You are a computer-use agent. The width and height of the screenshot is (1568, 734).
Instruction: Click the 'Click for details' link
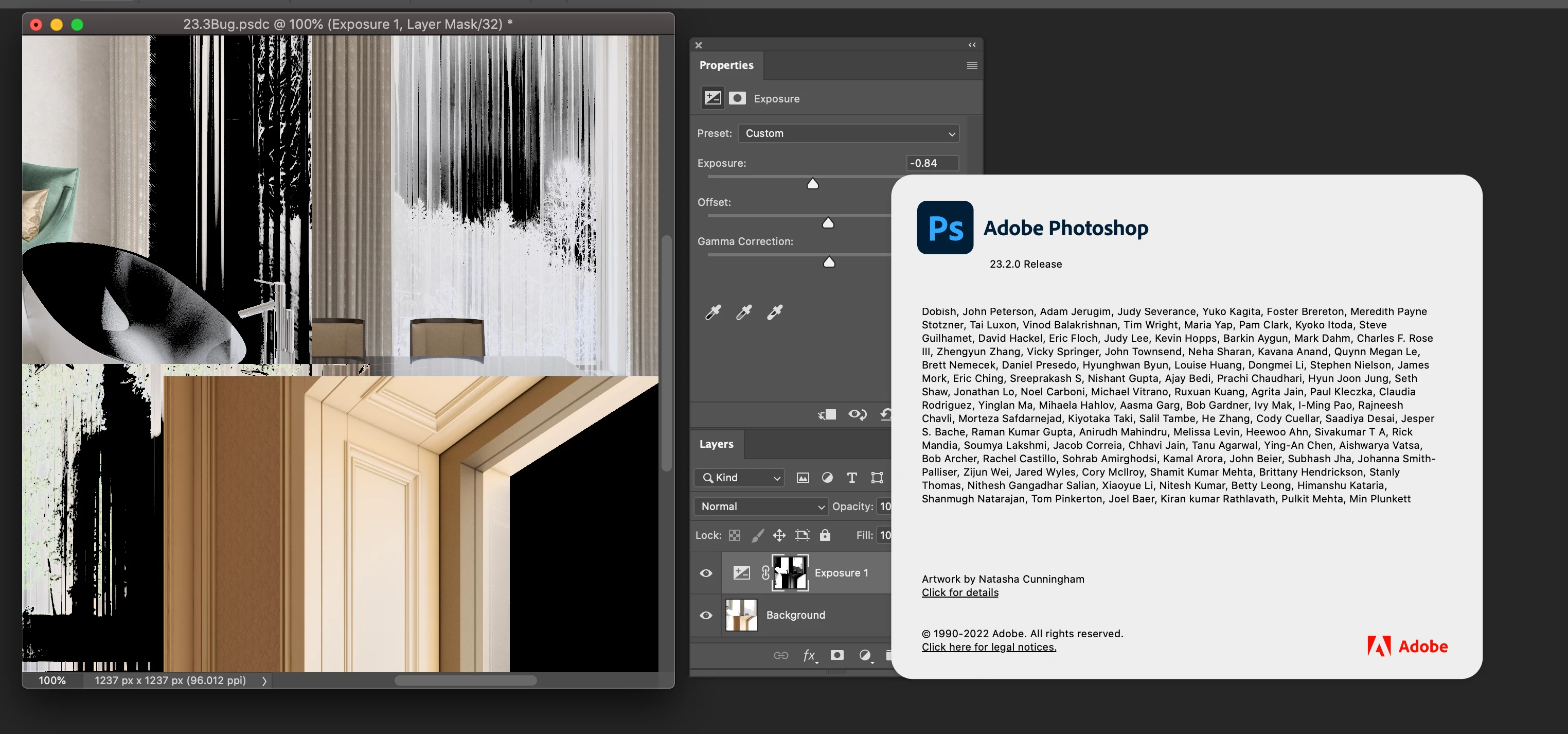(x=959, y=592)
